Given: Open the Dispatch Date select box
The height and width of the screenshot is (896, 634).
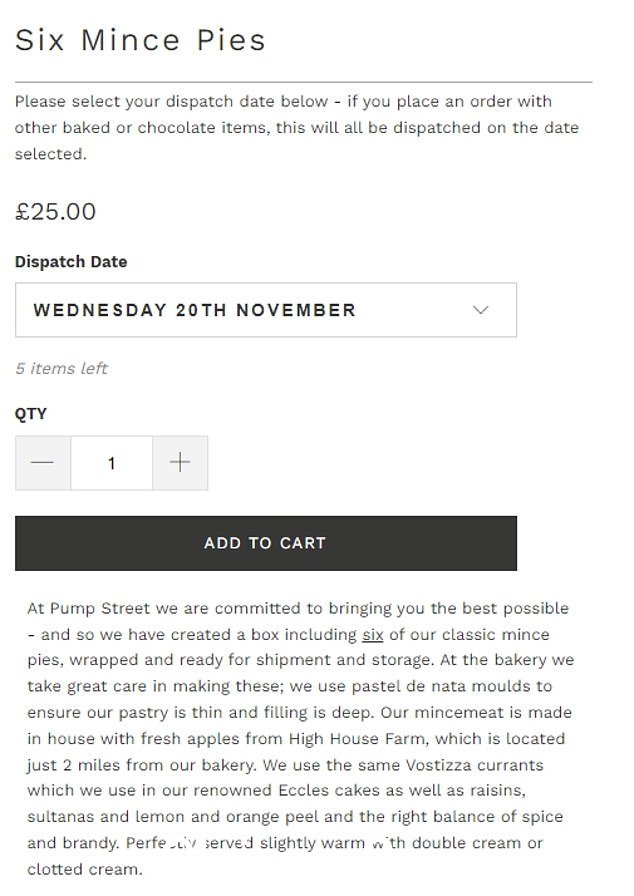Looking at the screenshot, I should click(266, 310).
